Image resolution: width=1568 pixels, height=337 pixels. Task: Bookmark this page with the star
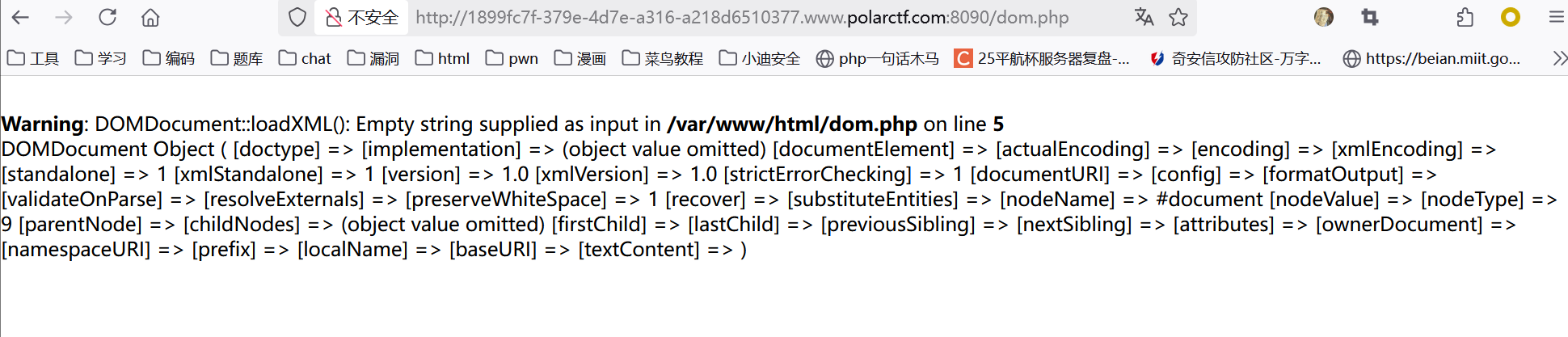(x=1179, y=17)
